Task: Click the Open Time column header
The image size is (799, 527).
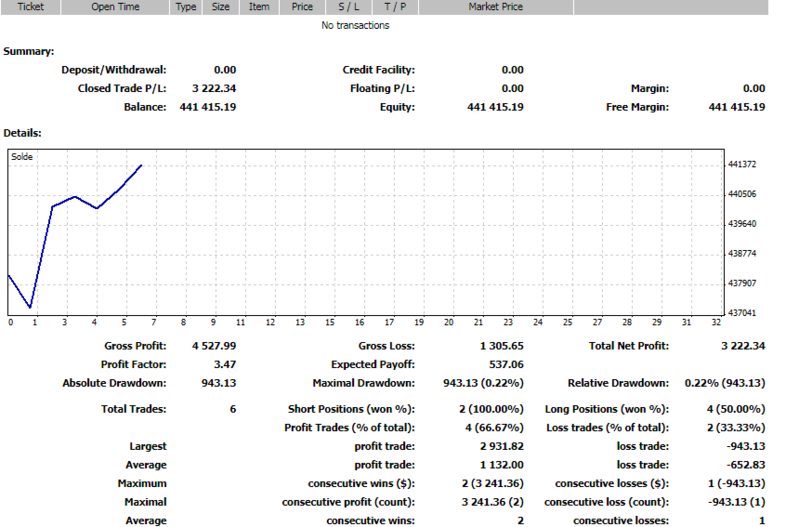Action: (x=115, y=7)
